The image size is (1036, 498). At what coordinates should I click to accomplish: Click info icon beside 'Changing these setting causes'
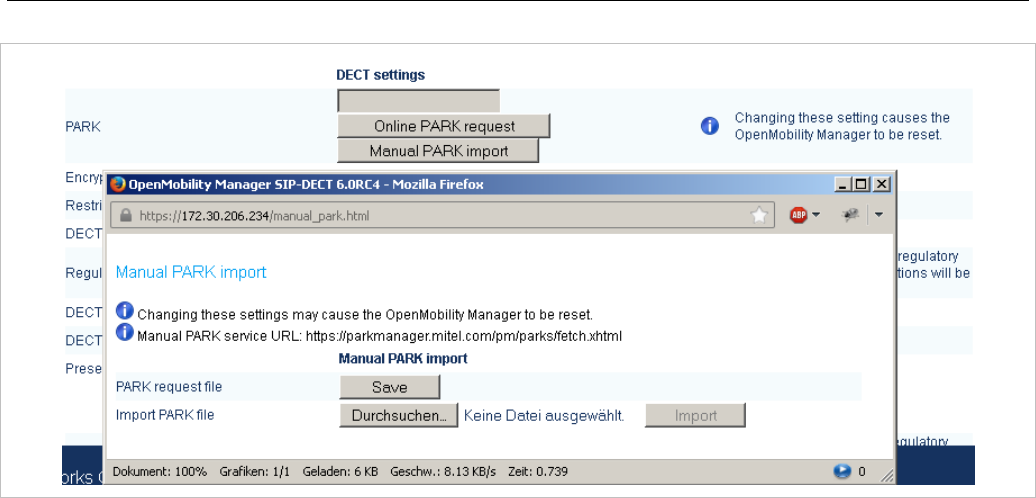click(x=710, y=125)
